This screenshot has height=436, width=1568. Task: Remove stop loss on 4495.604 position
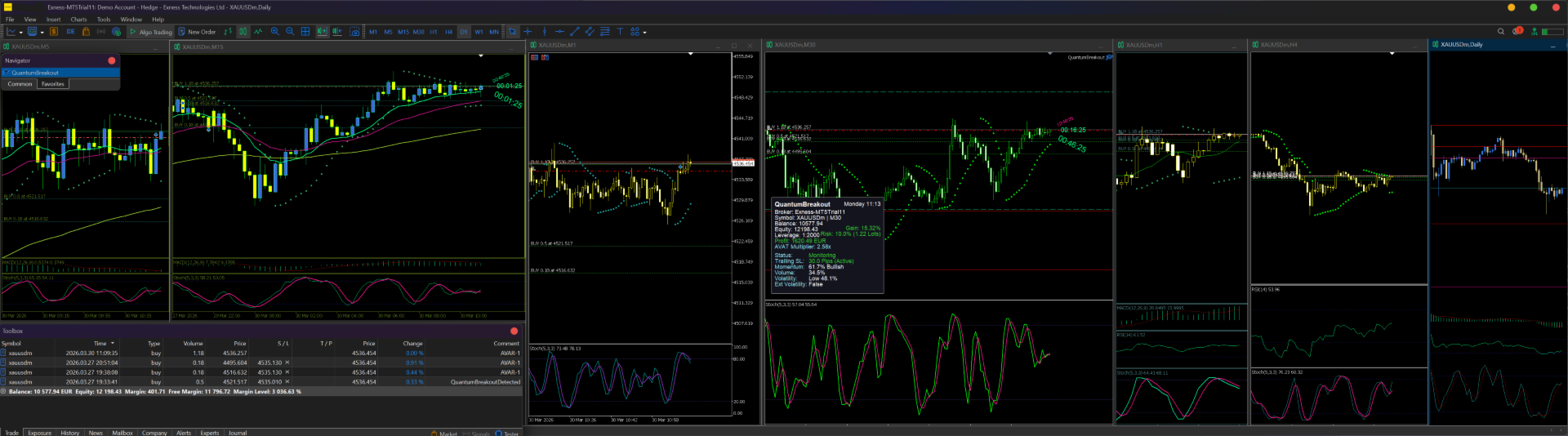coord(287,363)
